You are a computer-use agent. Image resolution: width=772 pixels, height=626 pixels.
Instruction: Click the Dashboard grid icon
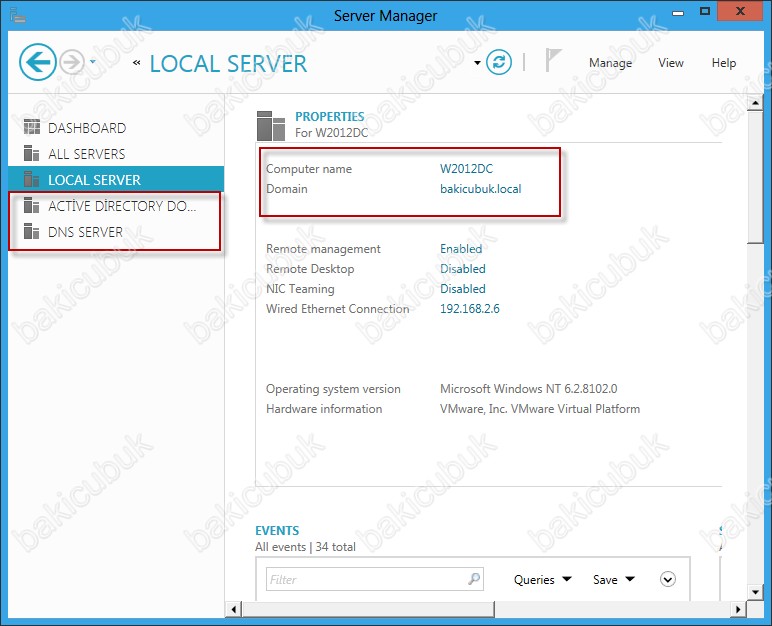click(x=32, y=127)
